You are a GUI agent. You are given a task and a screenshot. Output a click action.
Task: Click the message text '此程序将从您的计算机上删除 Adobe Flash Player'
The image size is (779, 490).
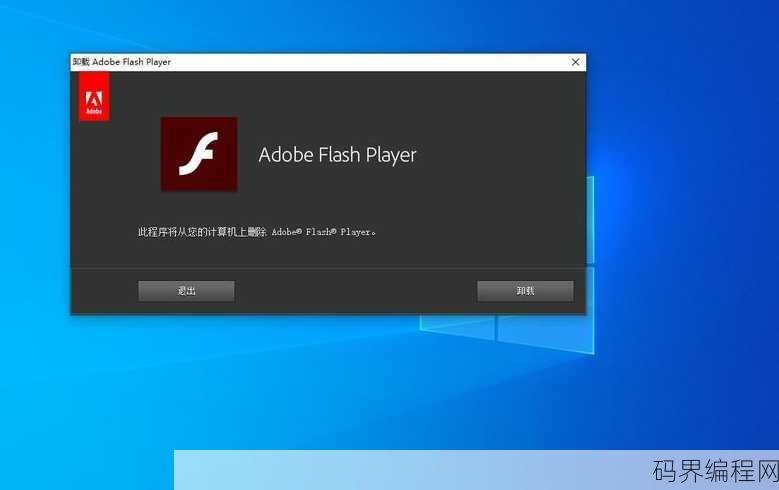click(256, 232)
